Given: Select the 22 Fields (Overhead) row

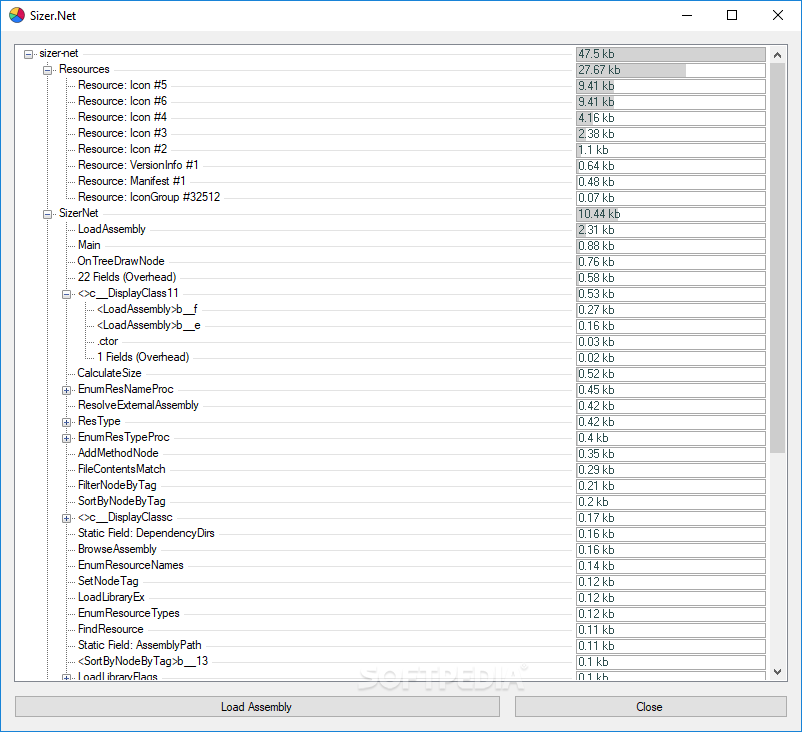Looking at the screenshot, I should tap(127, 277).
